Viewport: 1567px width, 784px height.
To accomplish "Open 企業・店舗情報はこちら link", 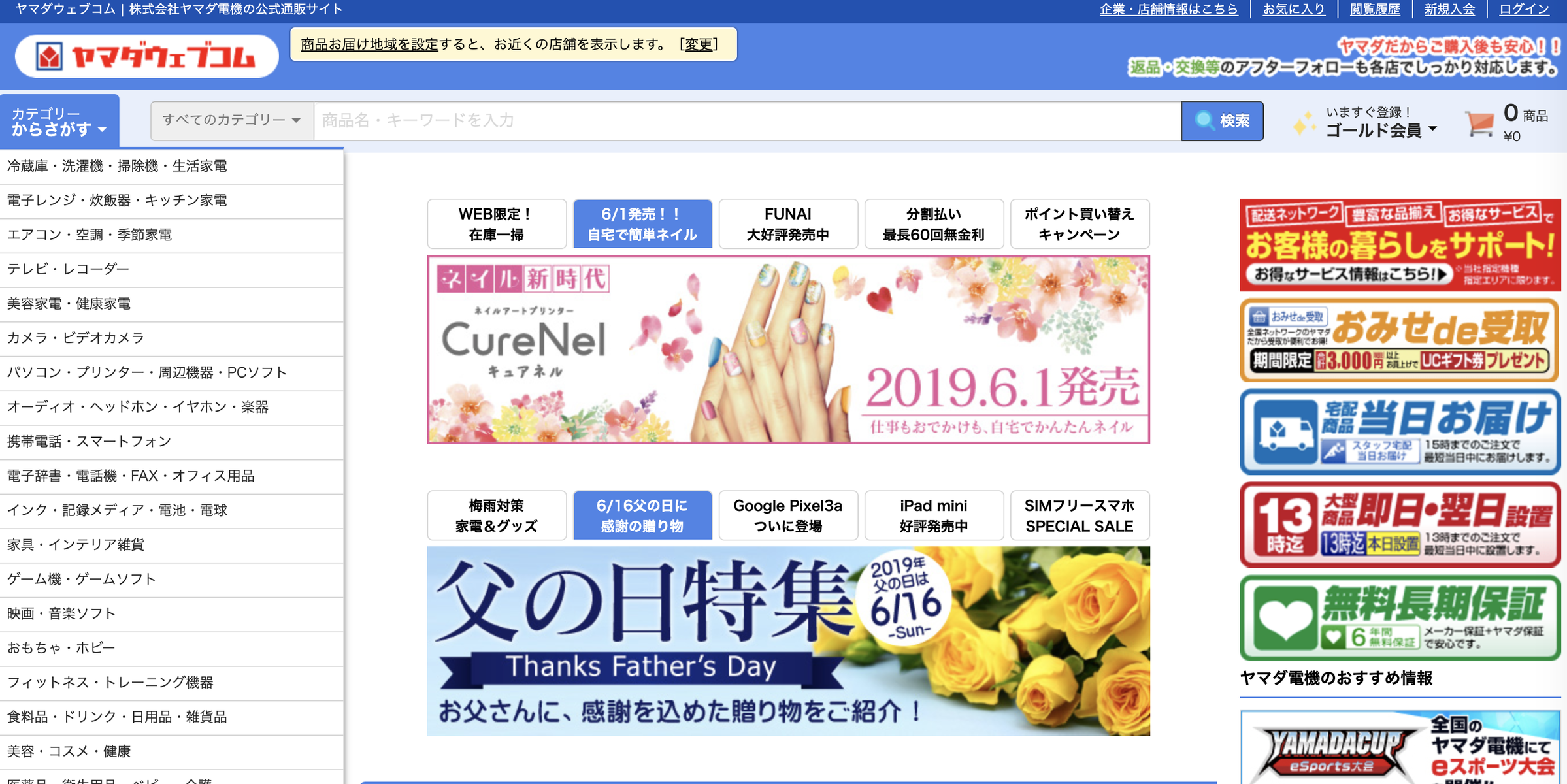I will tap(1168, 9).
